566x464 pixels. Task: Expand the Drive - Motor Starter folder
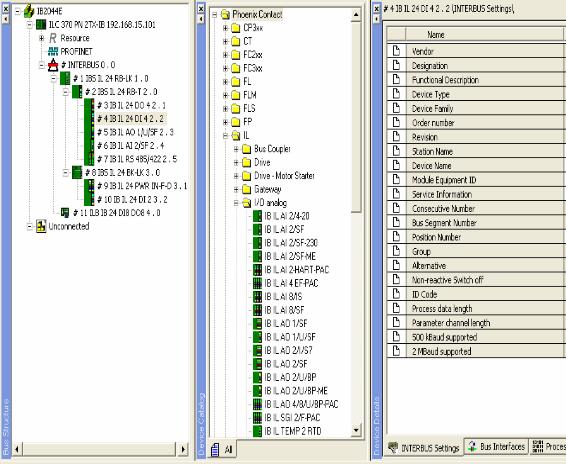coord(236,176)
